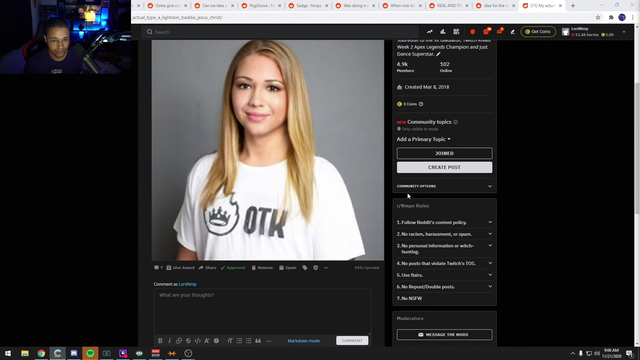This screenshot has width=640, height=360.
Task: Open the LordNmp user account dropdown
Action: click(x=594, y=32)
